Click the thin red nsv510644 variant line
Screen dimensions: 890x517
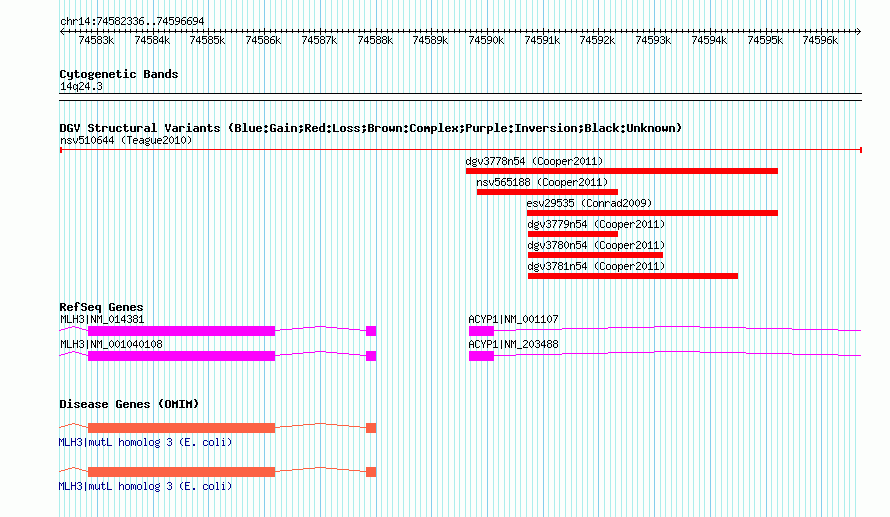click(x=460, y=150)
